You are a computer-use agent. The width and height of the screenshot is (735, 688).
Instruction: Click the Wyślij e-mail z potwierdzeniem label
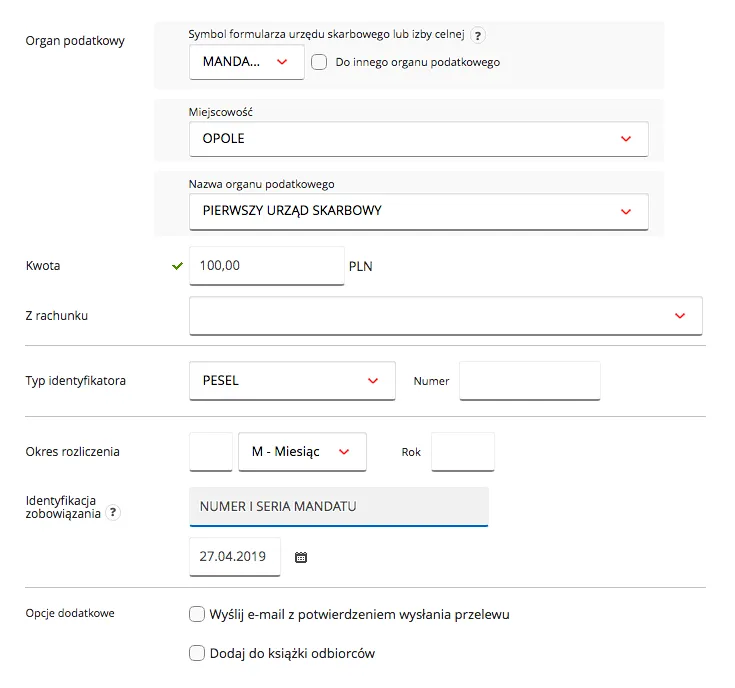[x=360, y=614]
